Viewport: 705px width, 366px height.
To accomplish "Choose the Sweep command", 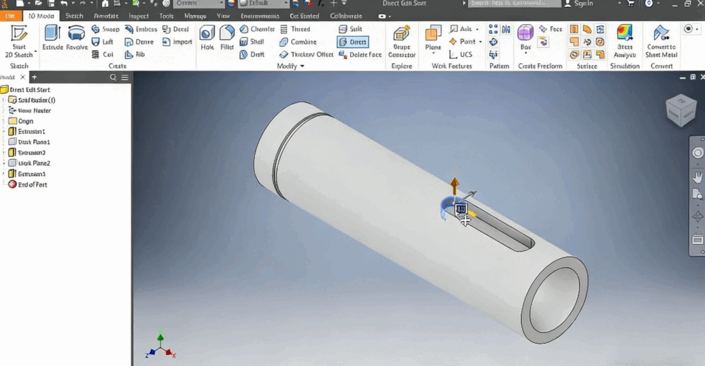I will (105, 29).
